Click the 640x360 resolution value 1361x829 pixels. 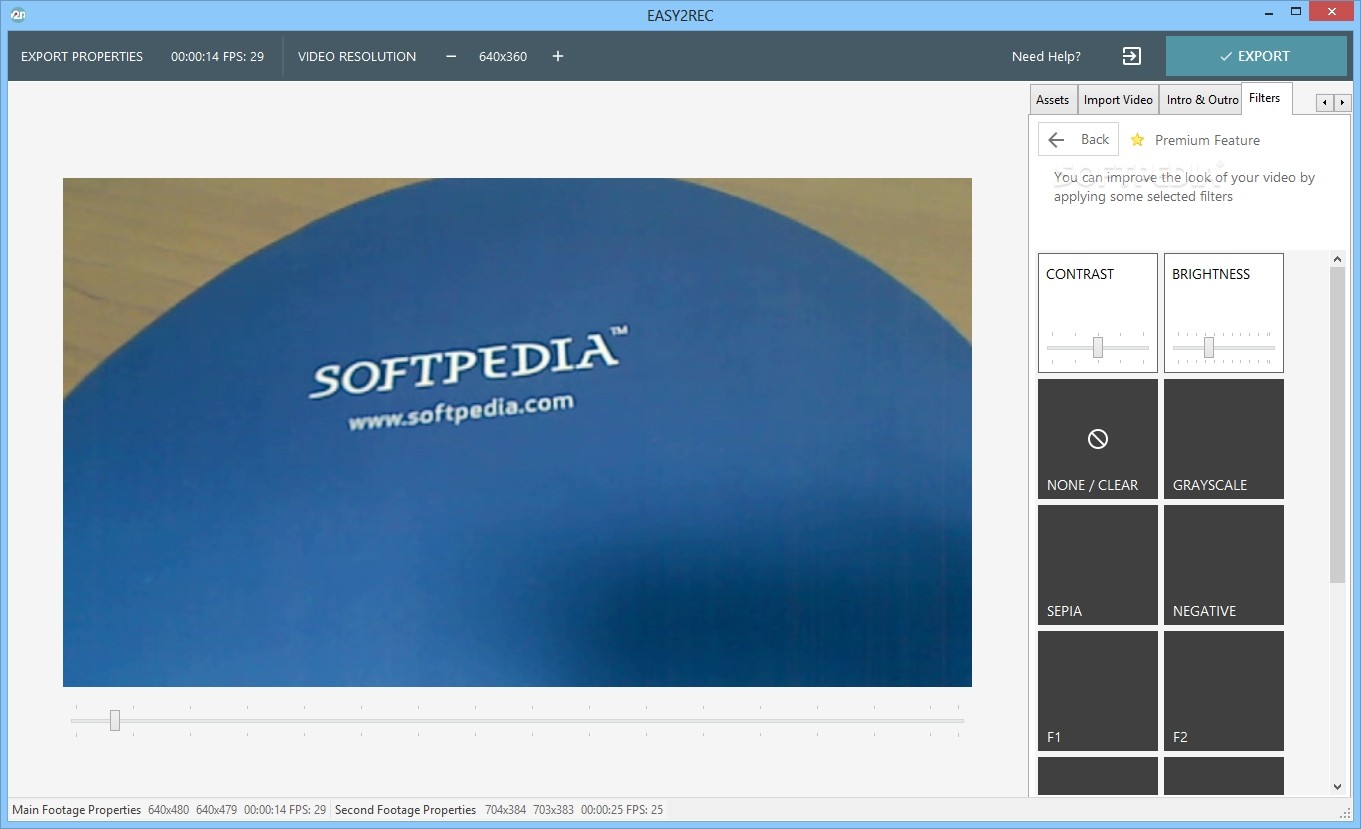pos(503,56)
